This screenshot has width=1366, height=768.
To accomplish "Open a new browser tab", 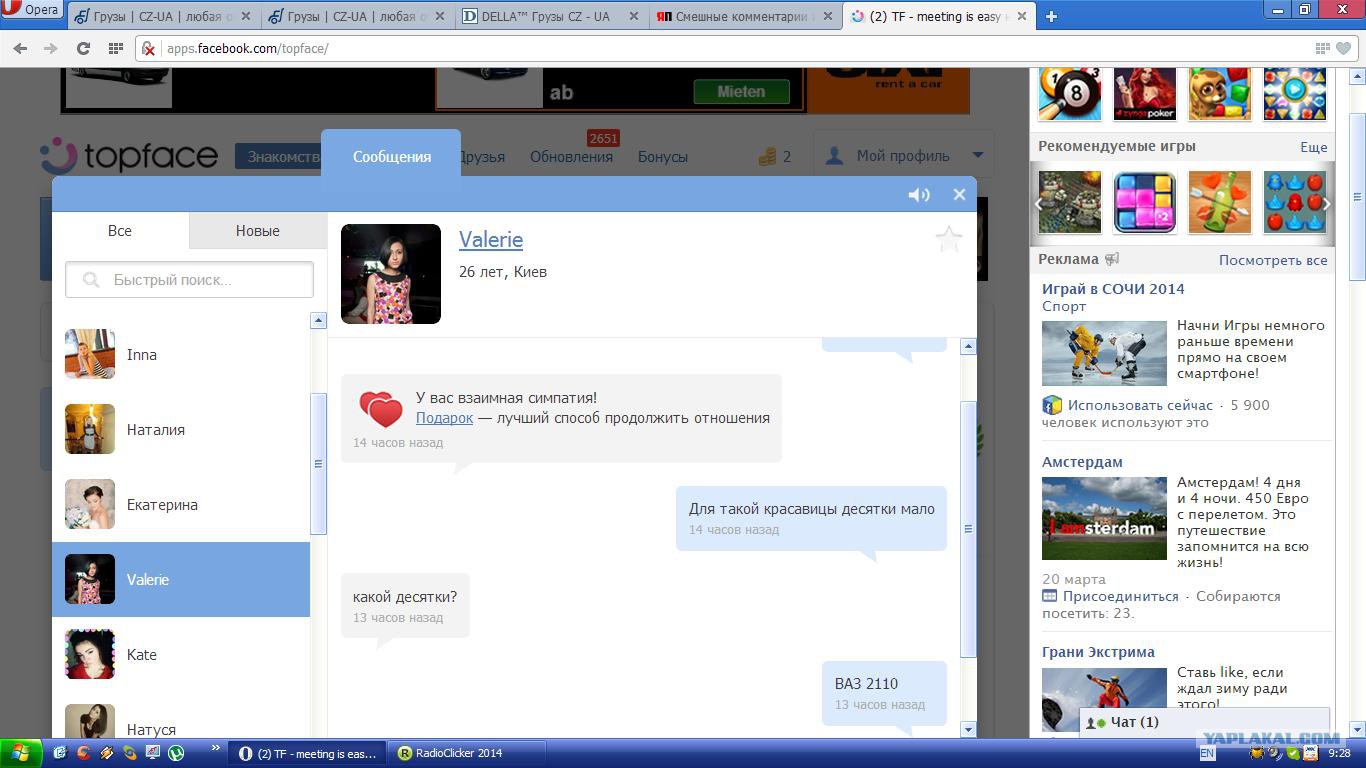I will [x=1051, y=16].
